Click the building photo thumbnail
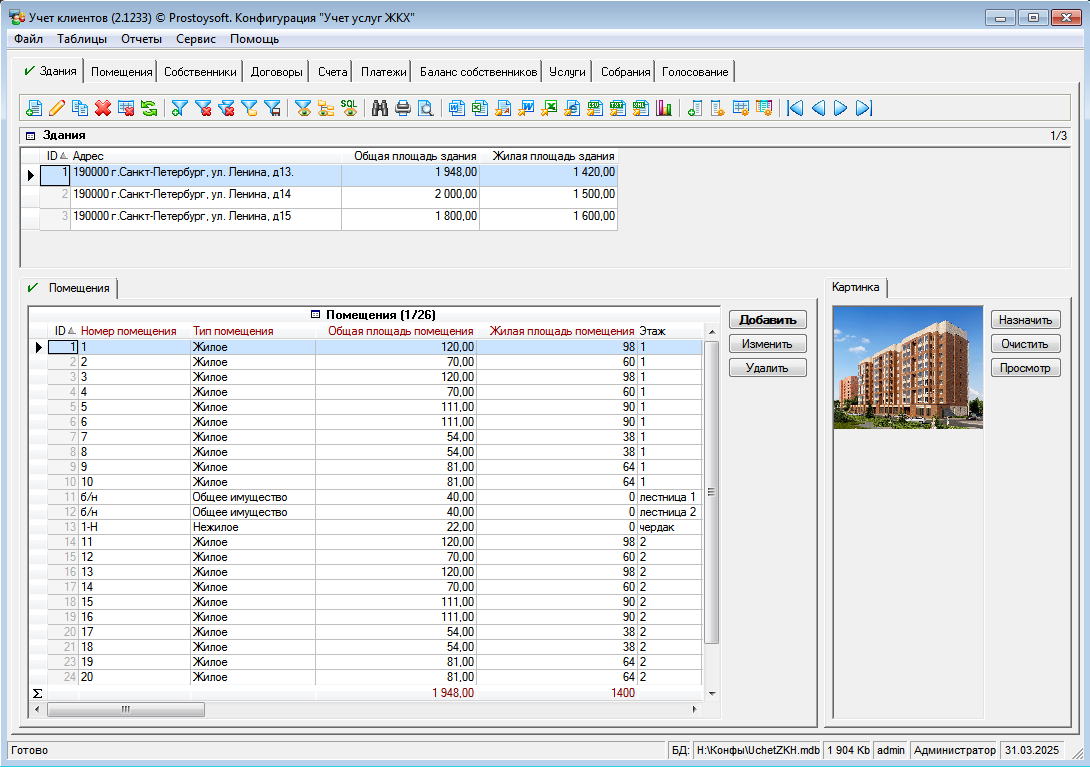 pos(907,367)
